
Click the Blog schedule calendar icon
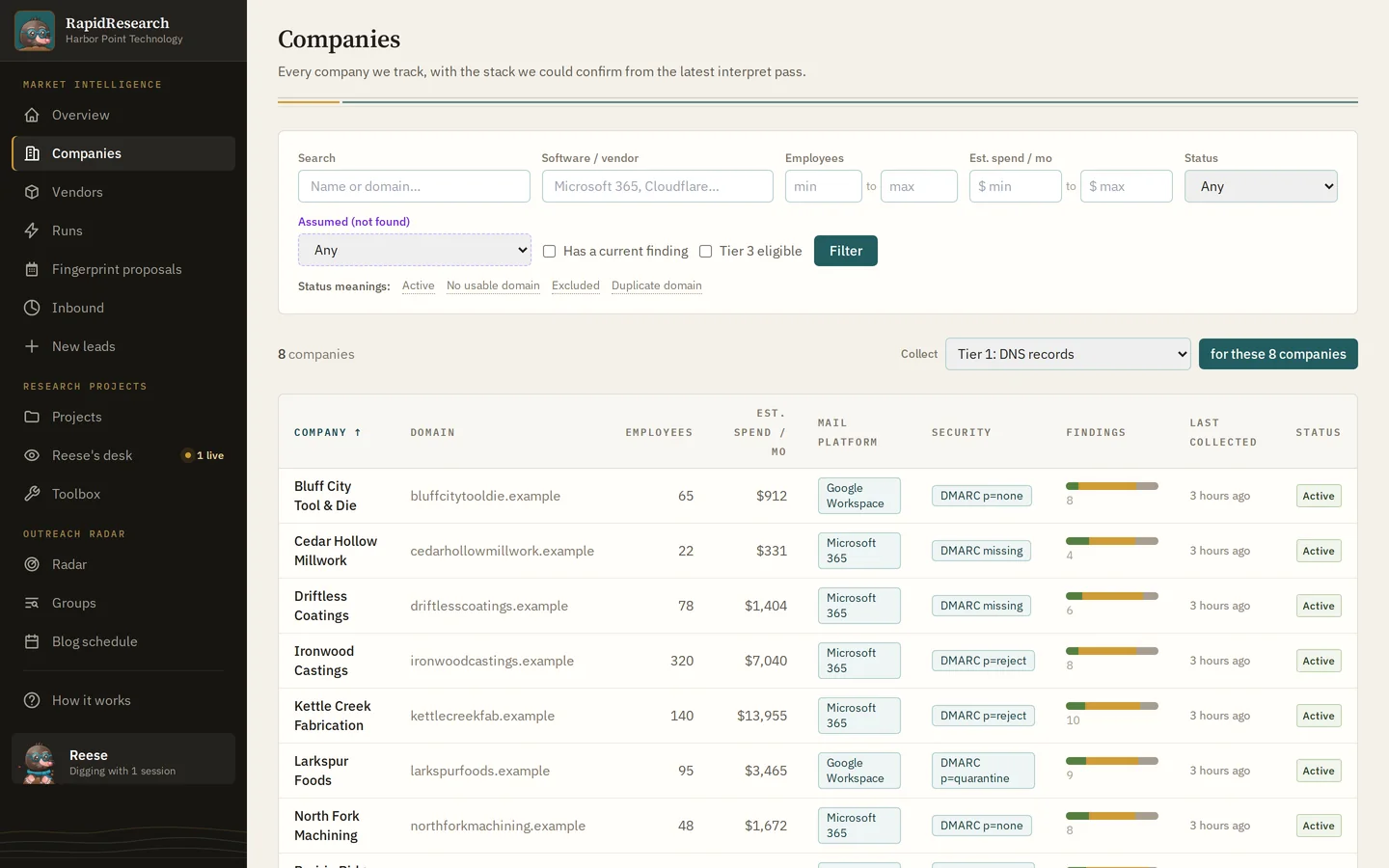pos(32,641)
